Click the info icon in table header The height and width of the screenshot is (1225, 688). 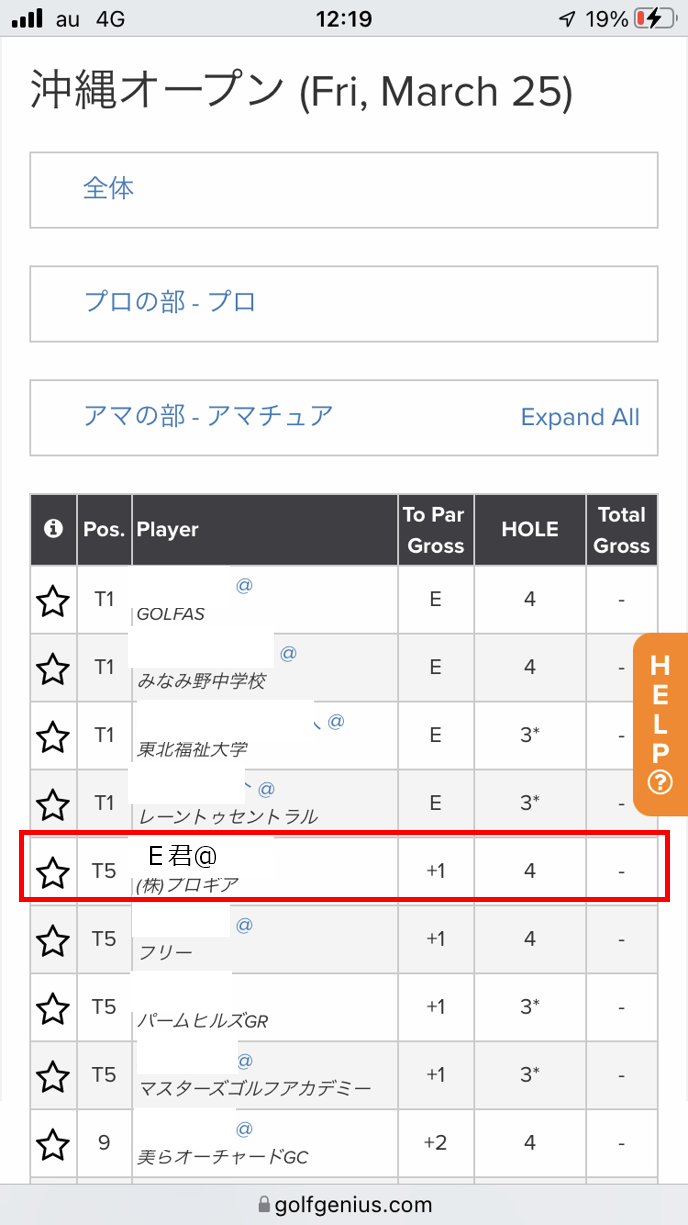53,530
